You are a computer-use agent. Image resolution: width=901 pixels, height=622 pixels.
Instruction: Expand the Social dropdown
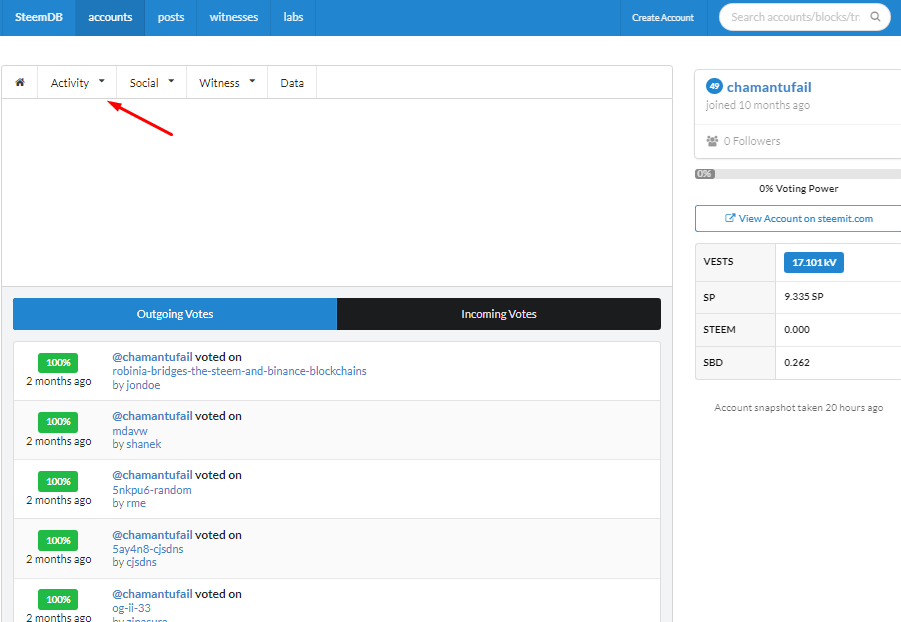point(152,82)
